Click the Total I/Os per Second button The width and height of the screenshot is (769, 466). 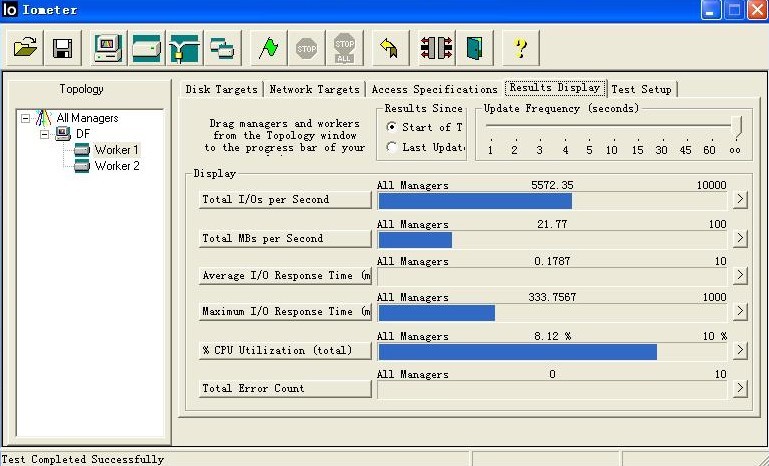pyautogui.click(x=285, y=199)
